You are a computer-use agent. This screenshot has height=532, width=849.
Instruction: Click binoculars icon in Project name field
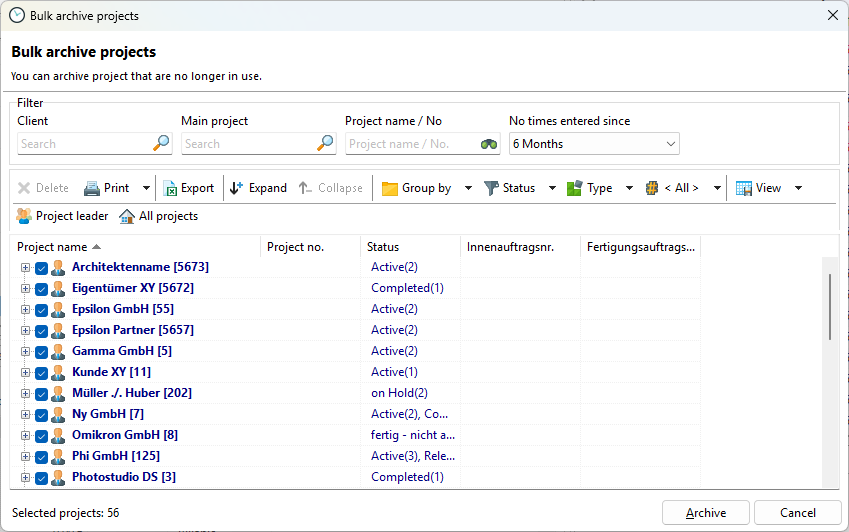point(489,144)
